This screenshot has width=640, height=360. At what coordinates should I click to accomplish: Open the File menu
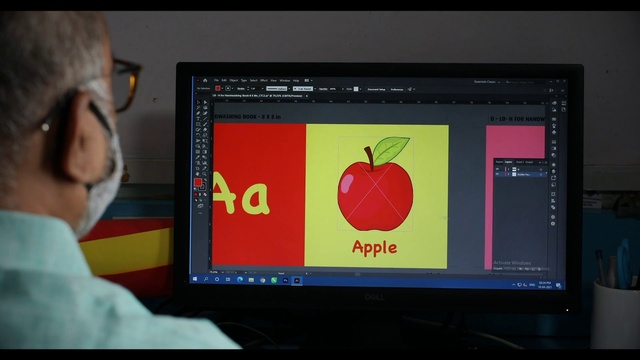point(216,80)
